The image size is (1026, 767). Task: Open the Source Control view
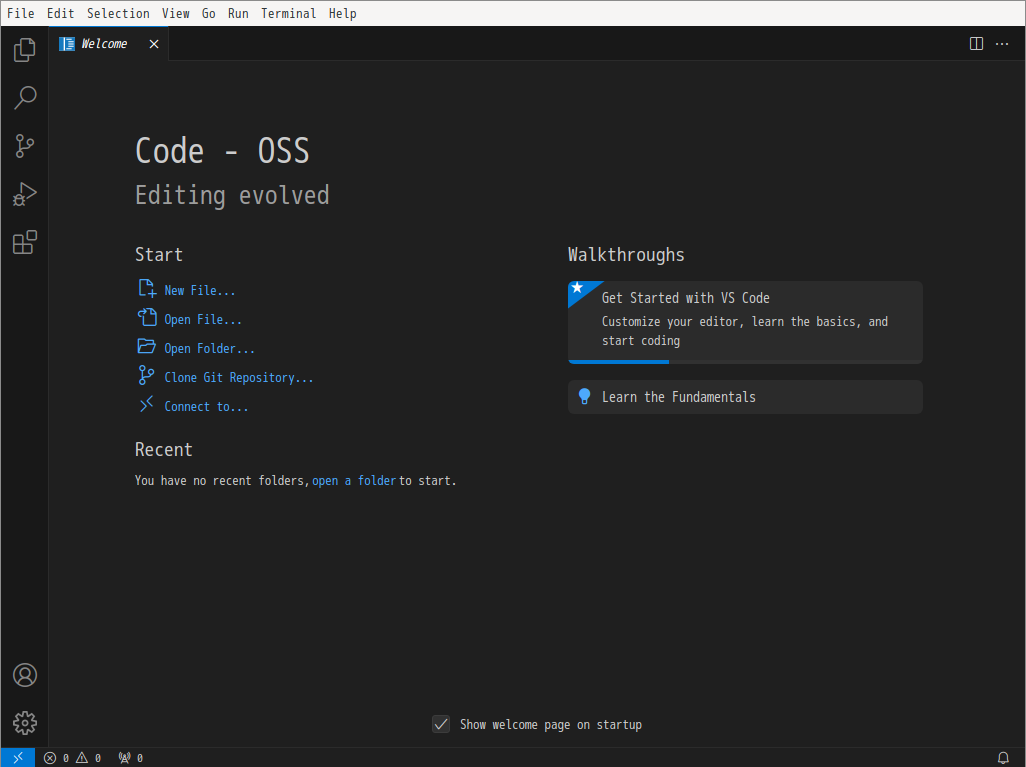[24, 146]
